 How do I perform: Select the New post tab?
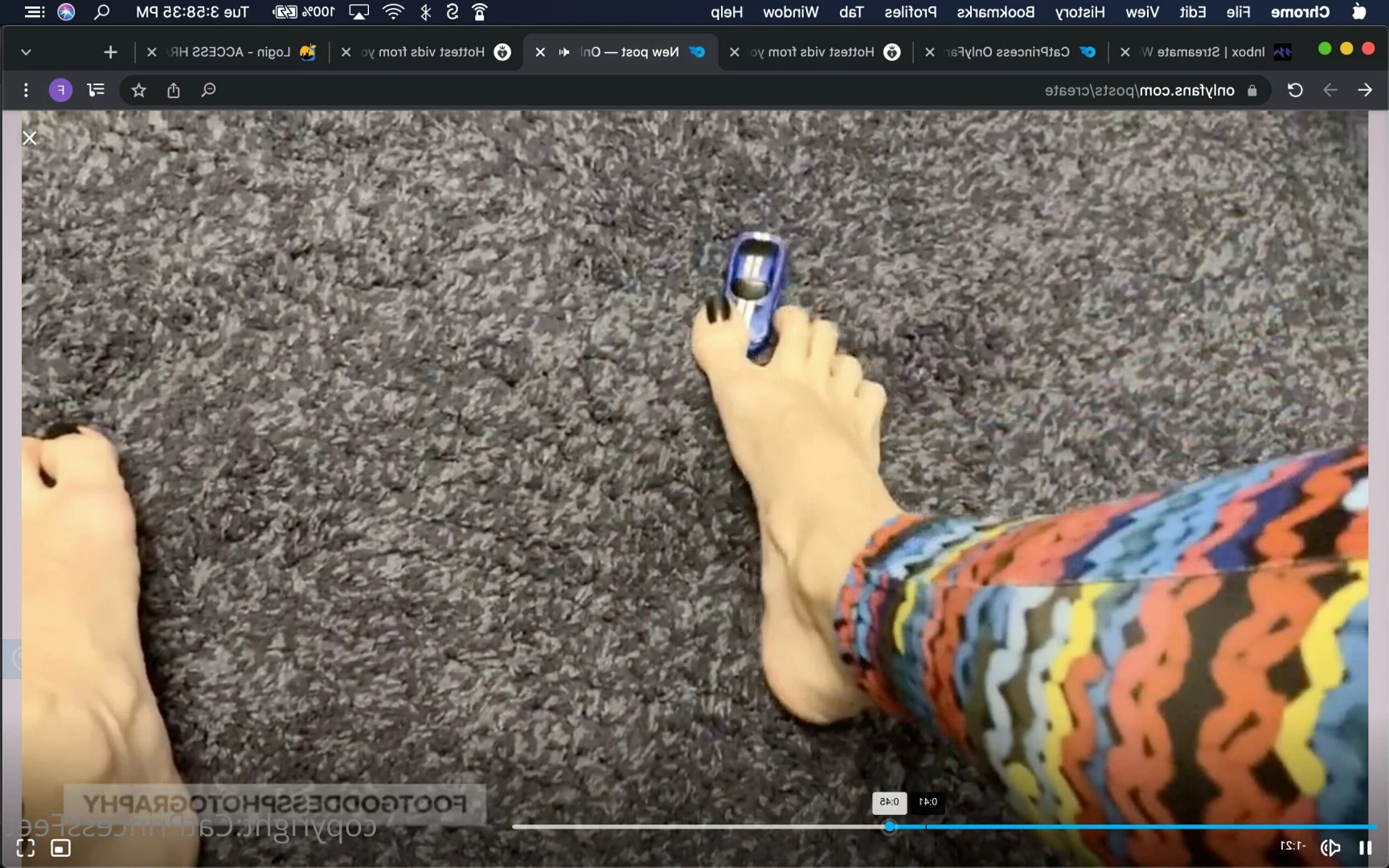(x=621, y=52)
